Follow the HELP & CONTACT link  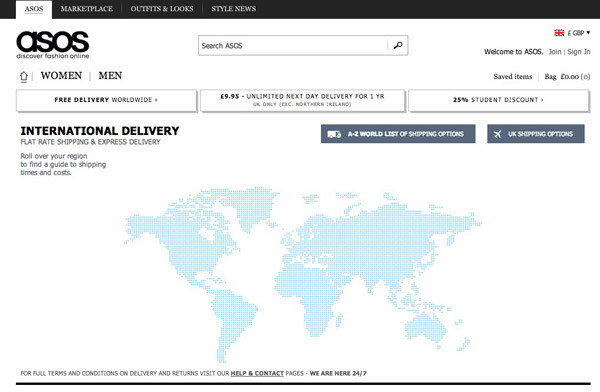257,373
